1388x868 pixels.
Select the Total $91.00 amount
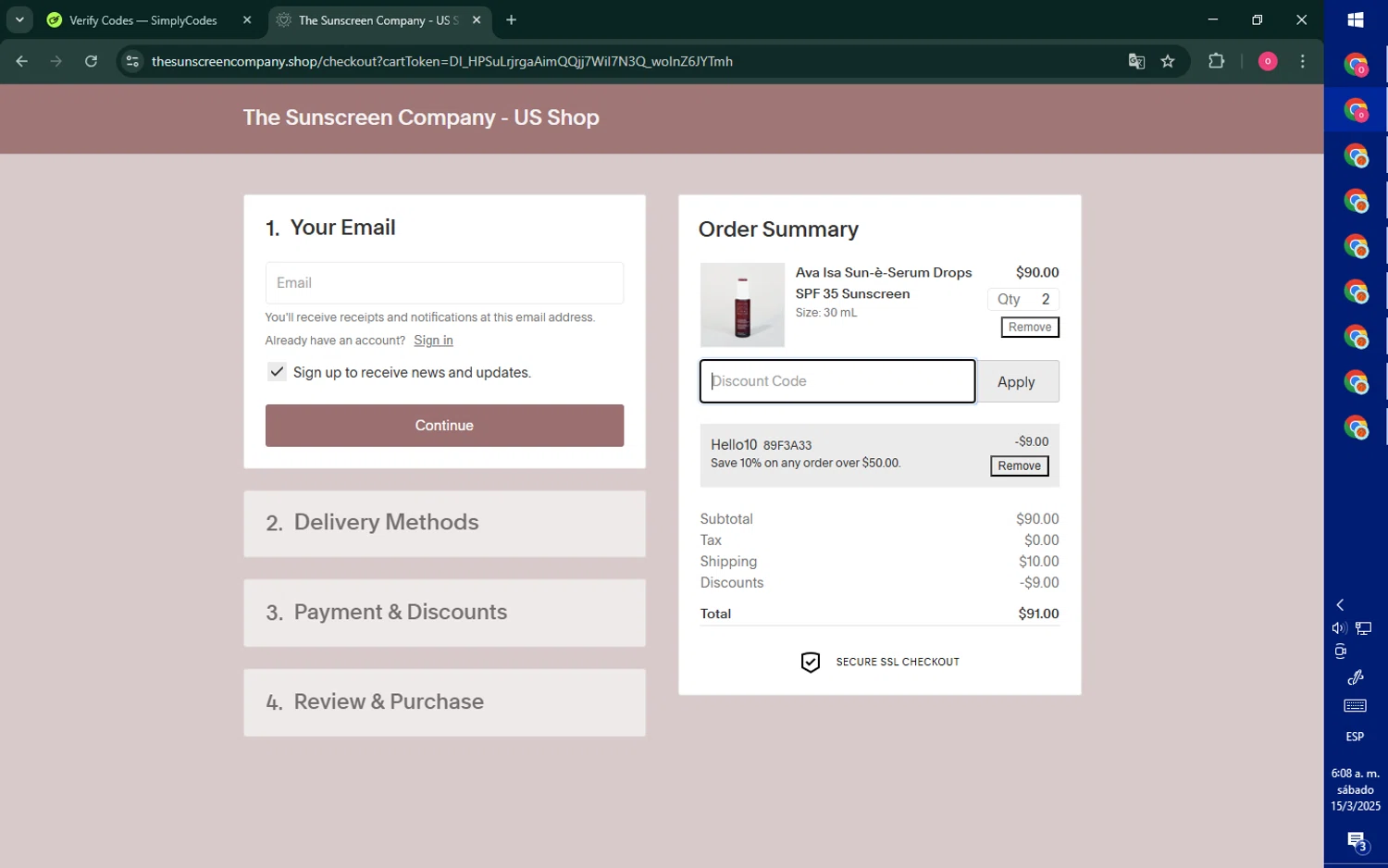point(1038,614)
